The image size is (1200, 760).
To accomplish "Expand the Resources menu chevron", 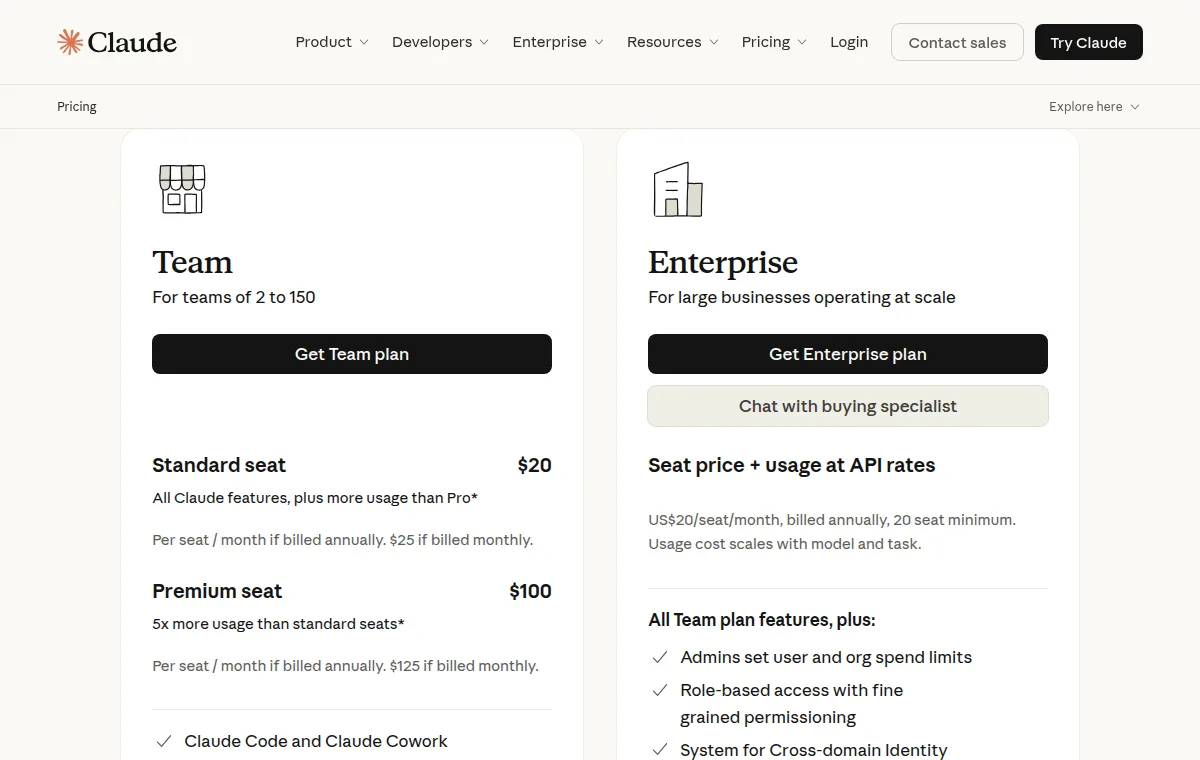I will (x=714, y=42).
